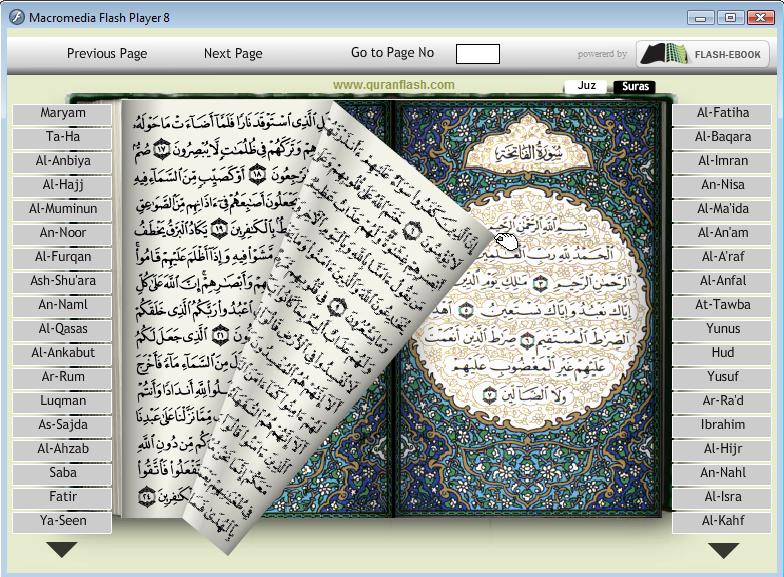This screenshot has width=784, height=577.
Task: Click the Flash-Ebook logo
Action: tap(702, 54)
